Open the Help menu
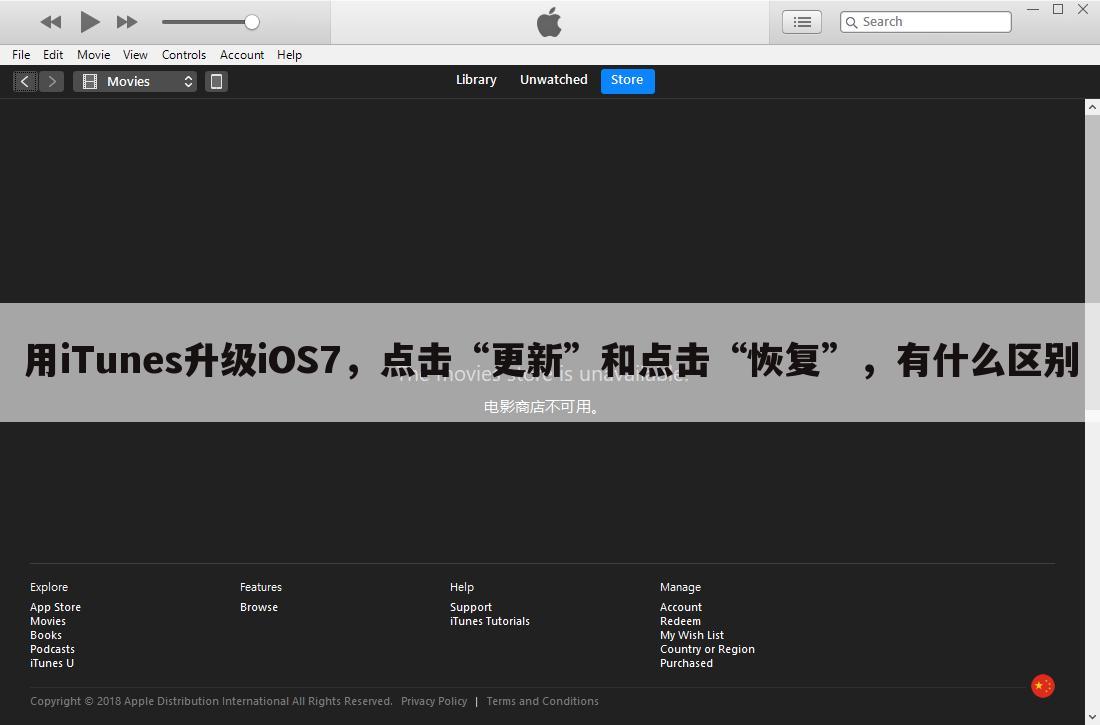The image size is (1100, 725). click(289, 55)
